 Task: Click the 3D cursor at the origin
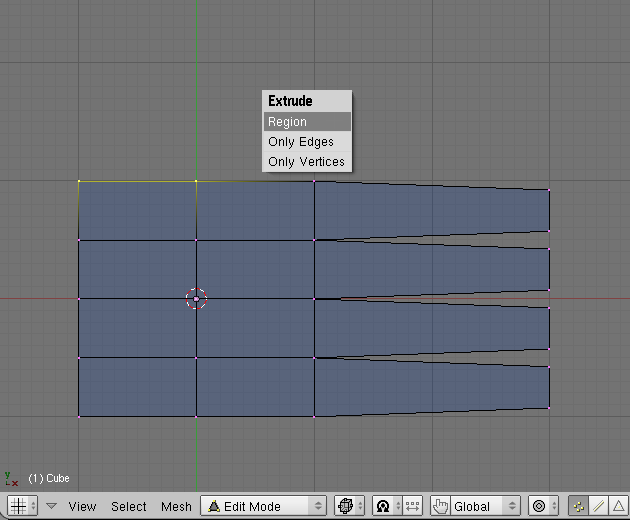pos(196,299)
